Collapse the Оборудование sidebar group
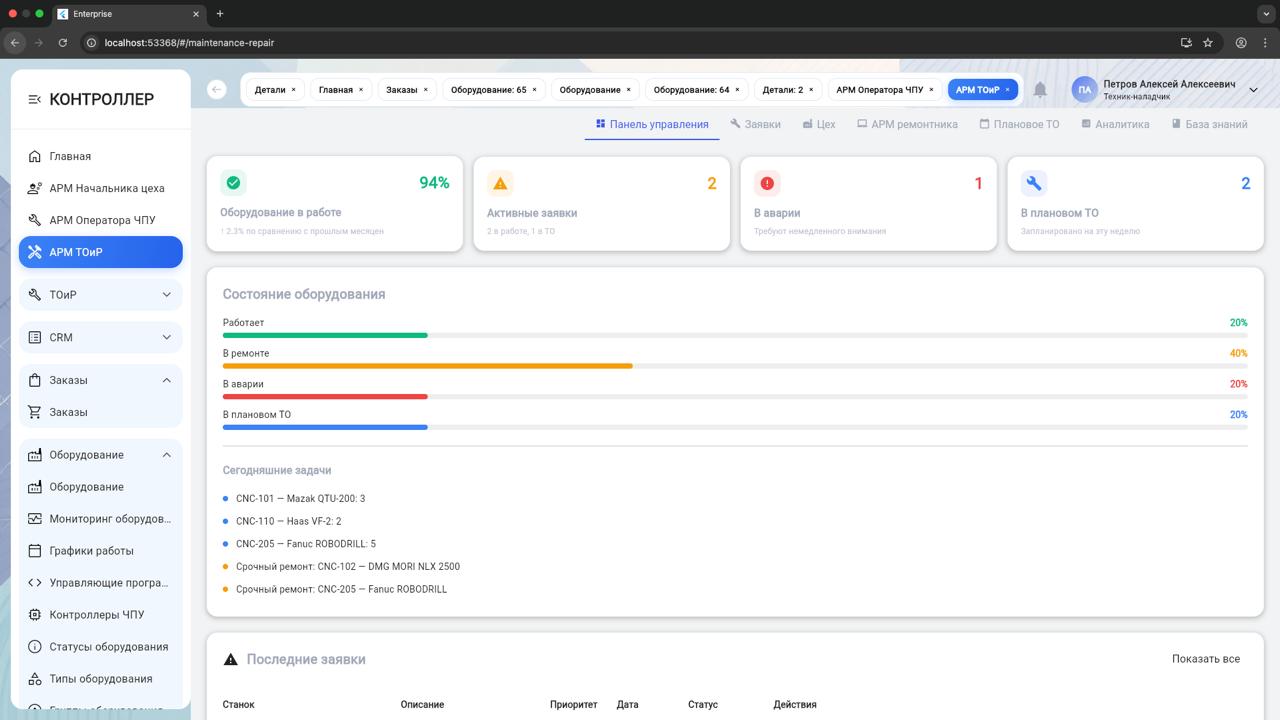This screenshot has width=1280, height=720. (166, 455)
